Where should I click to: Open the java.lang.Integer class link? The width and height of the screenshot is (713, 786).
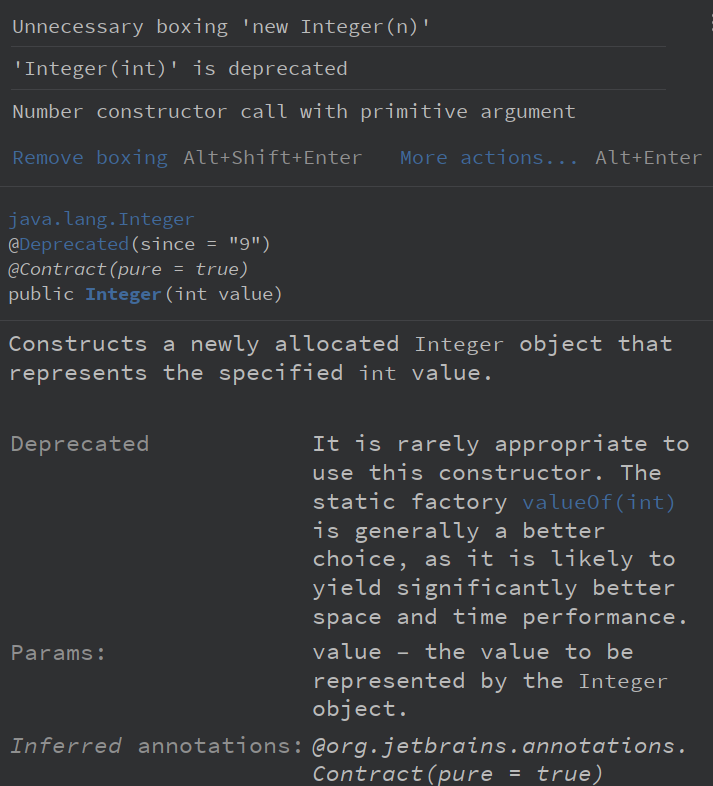coord(101,219)
